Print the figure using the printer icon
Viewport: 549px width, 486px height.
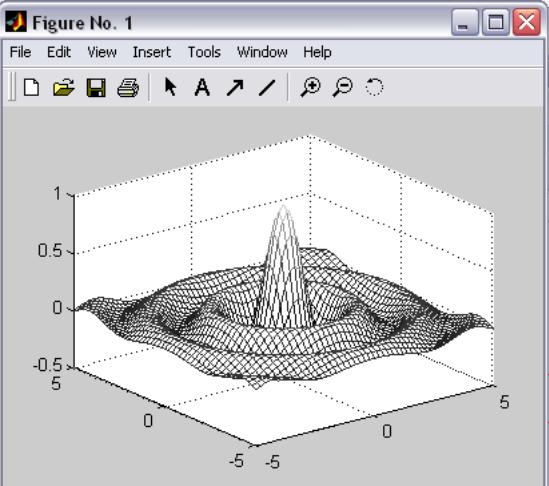[x=128, y=87]
